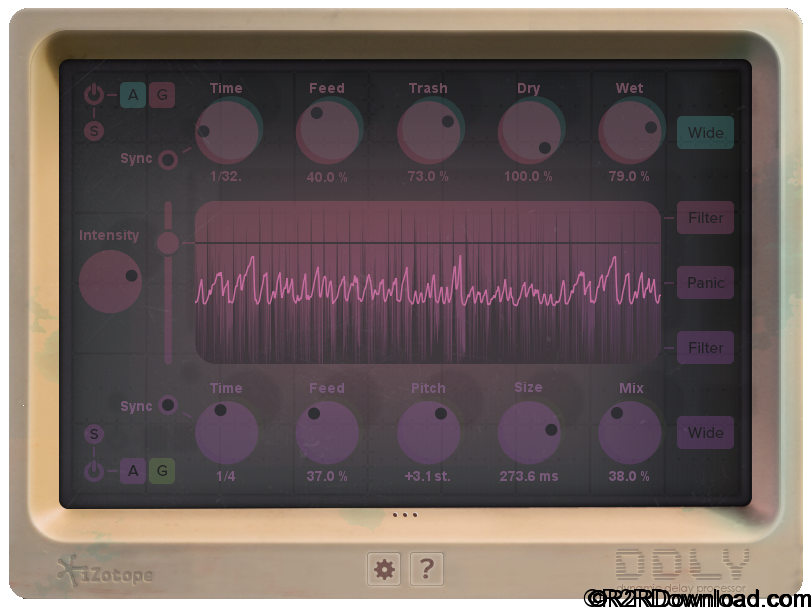
Task: Click the iZotope logo
Action: 105,571
